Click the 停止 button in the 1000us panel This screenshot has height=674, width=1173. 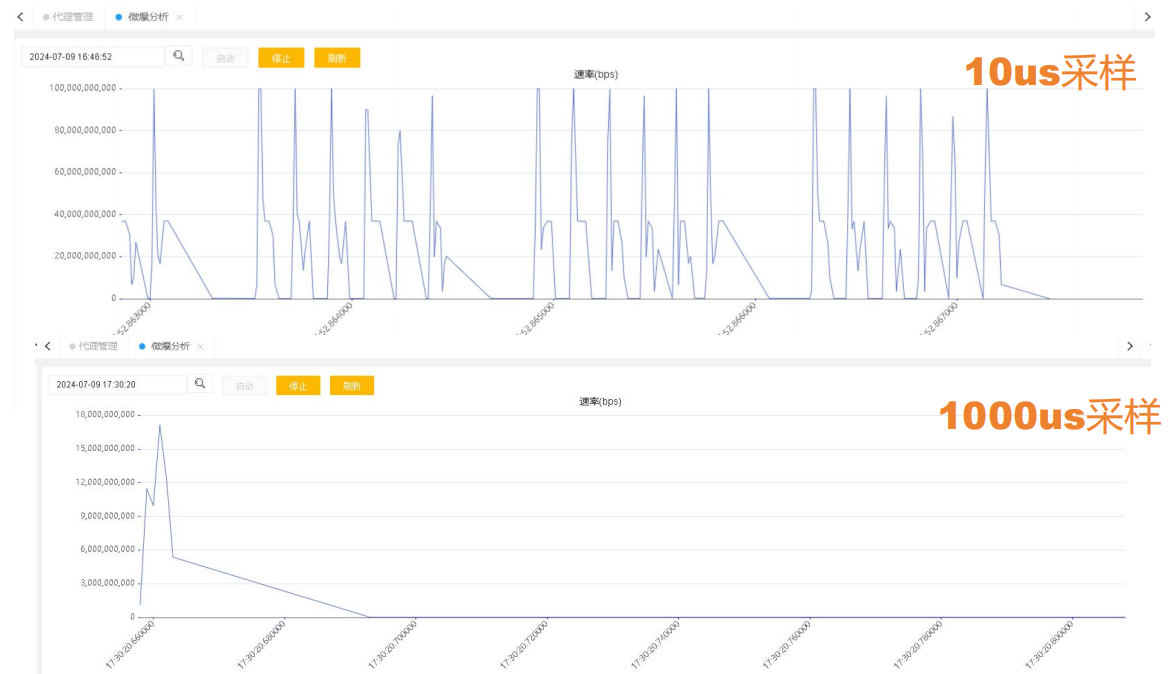298,385
